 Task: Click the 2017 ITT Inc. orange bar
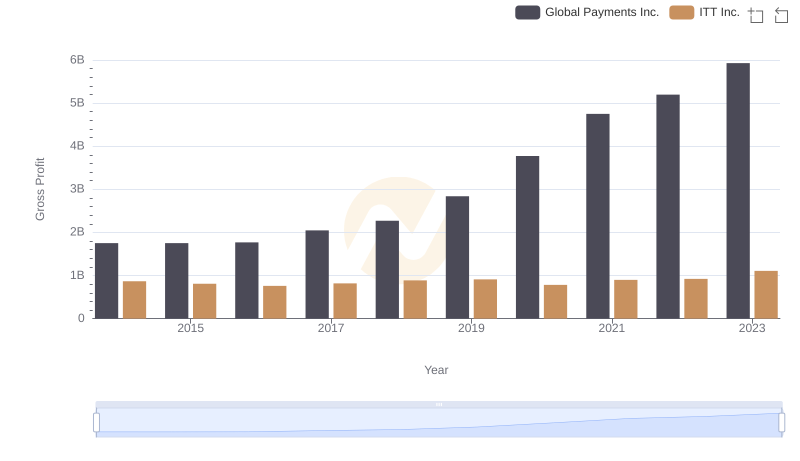pos(345,301)
